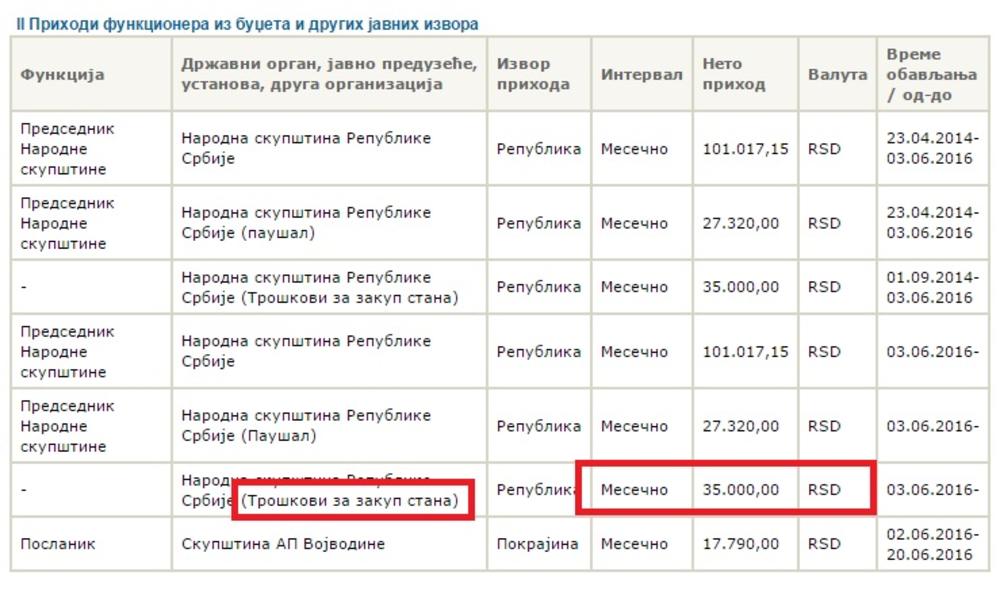Click Месечно inside the red highlighted box
The height and width of the screenshot is (591, 1000).
(634, 490)
